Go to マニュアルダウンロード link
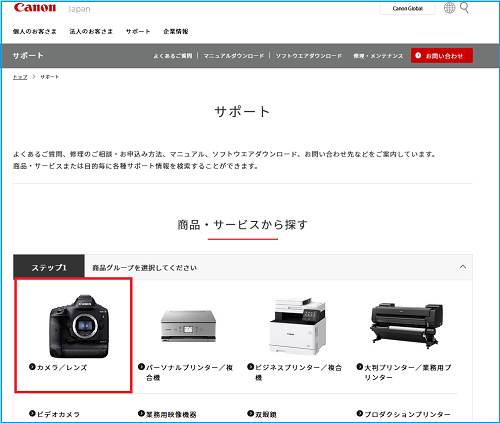The height and width of the screenshot is (423, 500). point(234,56)
